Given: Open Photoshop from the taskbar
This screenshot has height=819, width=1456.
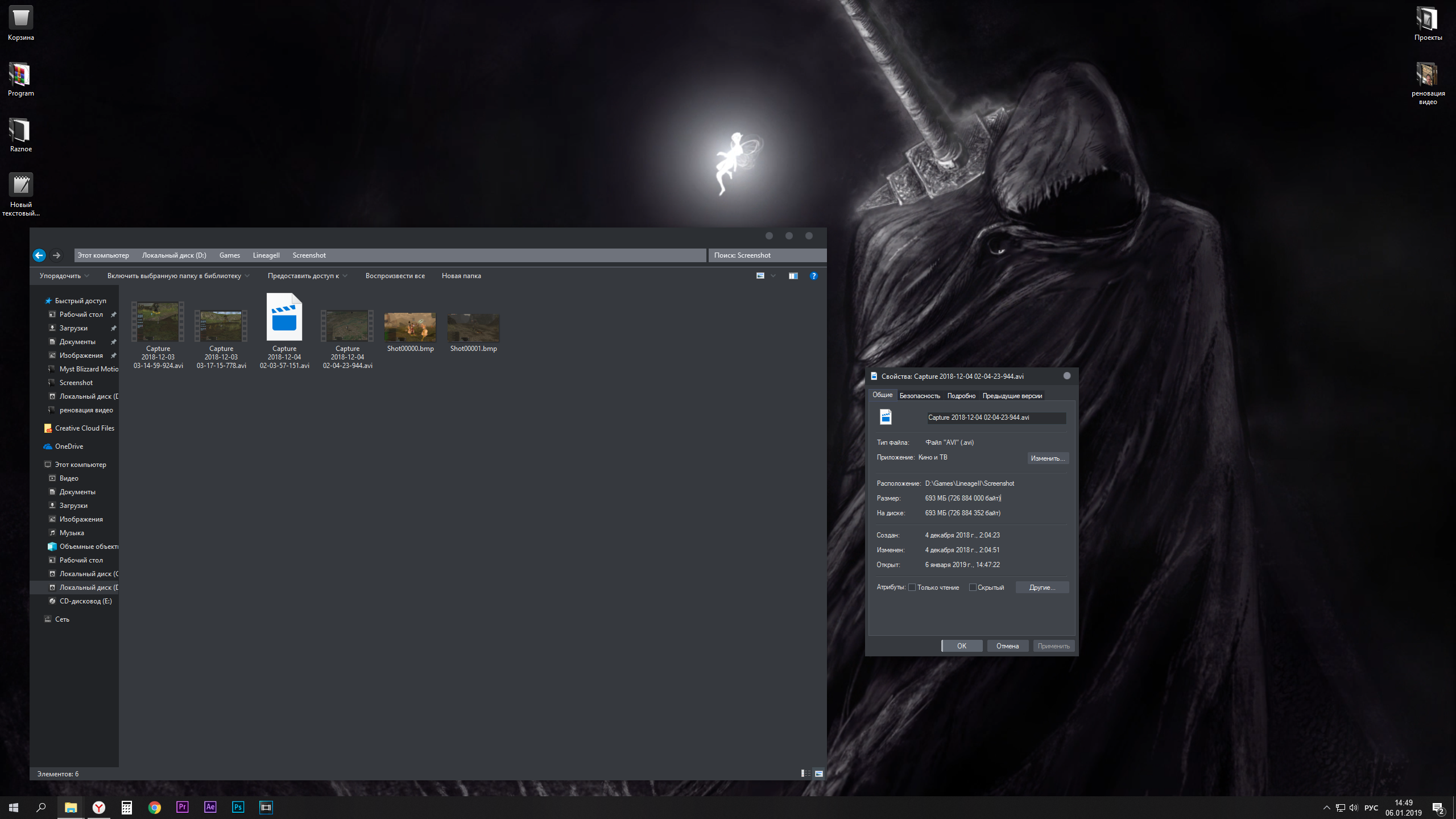Looking at the screenshot, I should click(238, 807).
